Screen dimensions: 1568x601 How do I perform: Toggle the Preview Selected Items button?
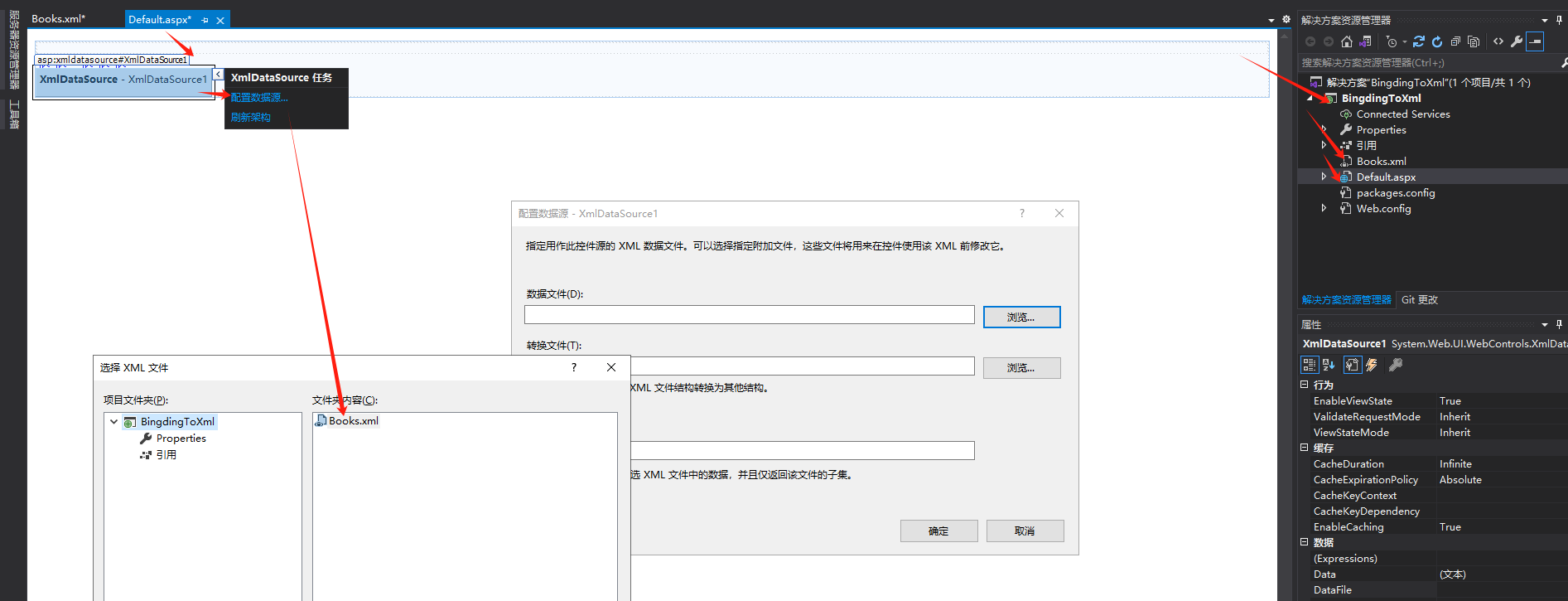(1535, 41)
